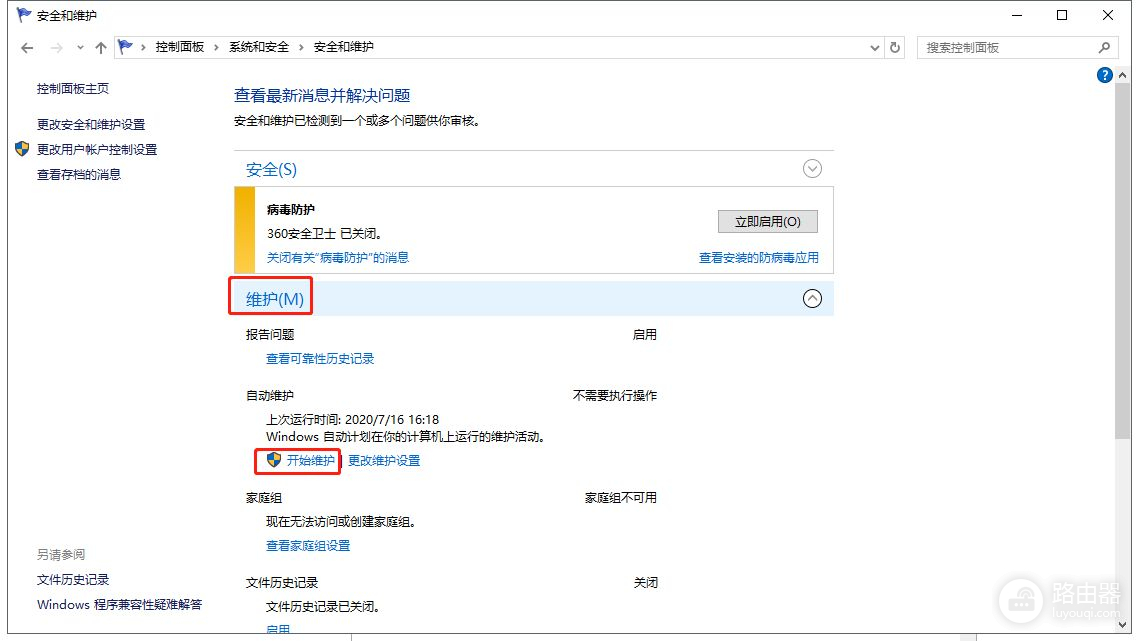Open 查看家庭组设置 link
This screenshot has width=1139, height=641.
[x=308, y=546]
